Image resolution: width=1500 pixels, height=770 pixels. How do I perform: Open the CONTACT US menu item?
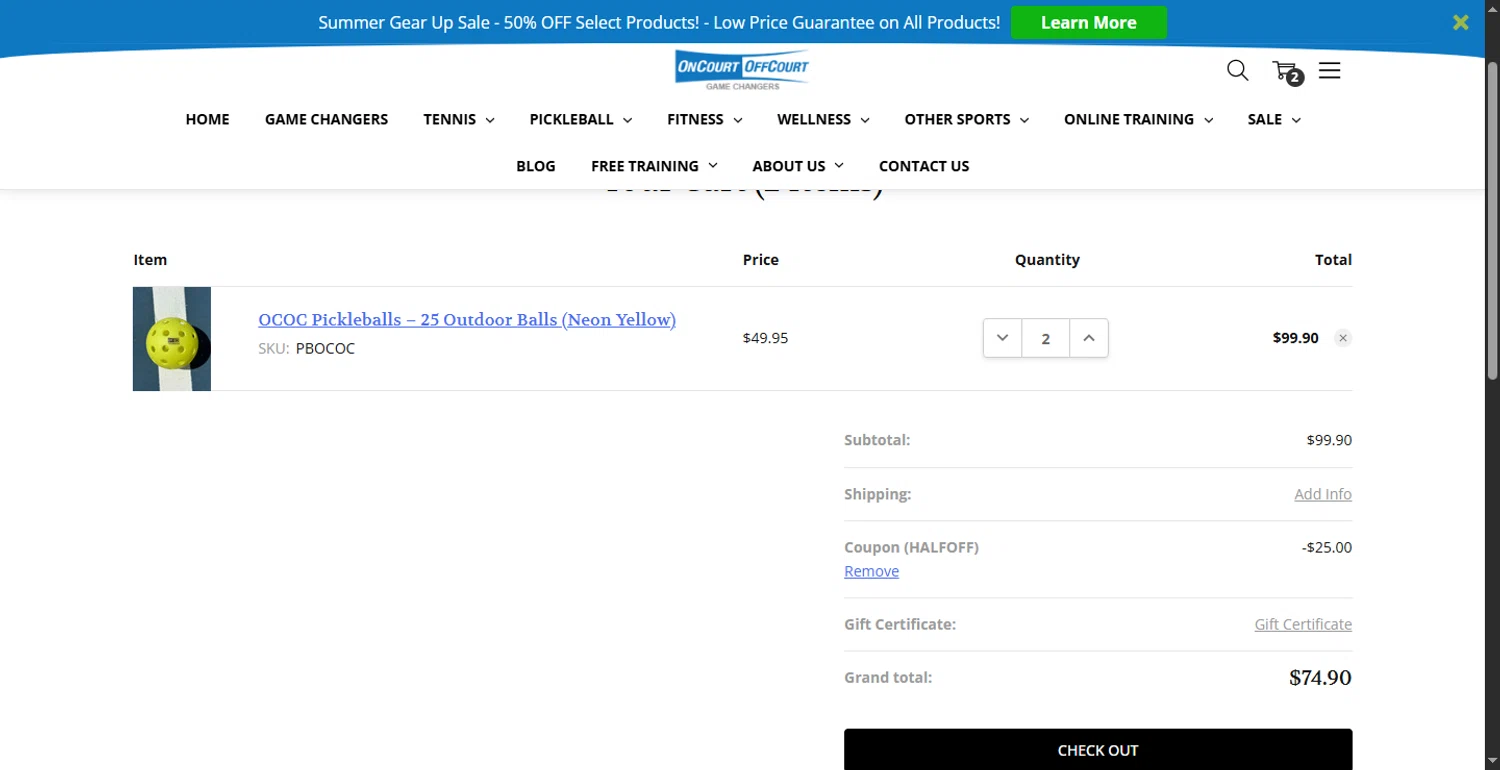click(x=924, y=166)
